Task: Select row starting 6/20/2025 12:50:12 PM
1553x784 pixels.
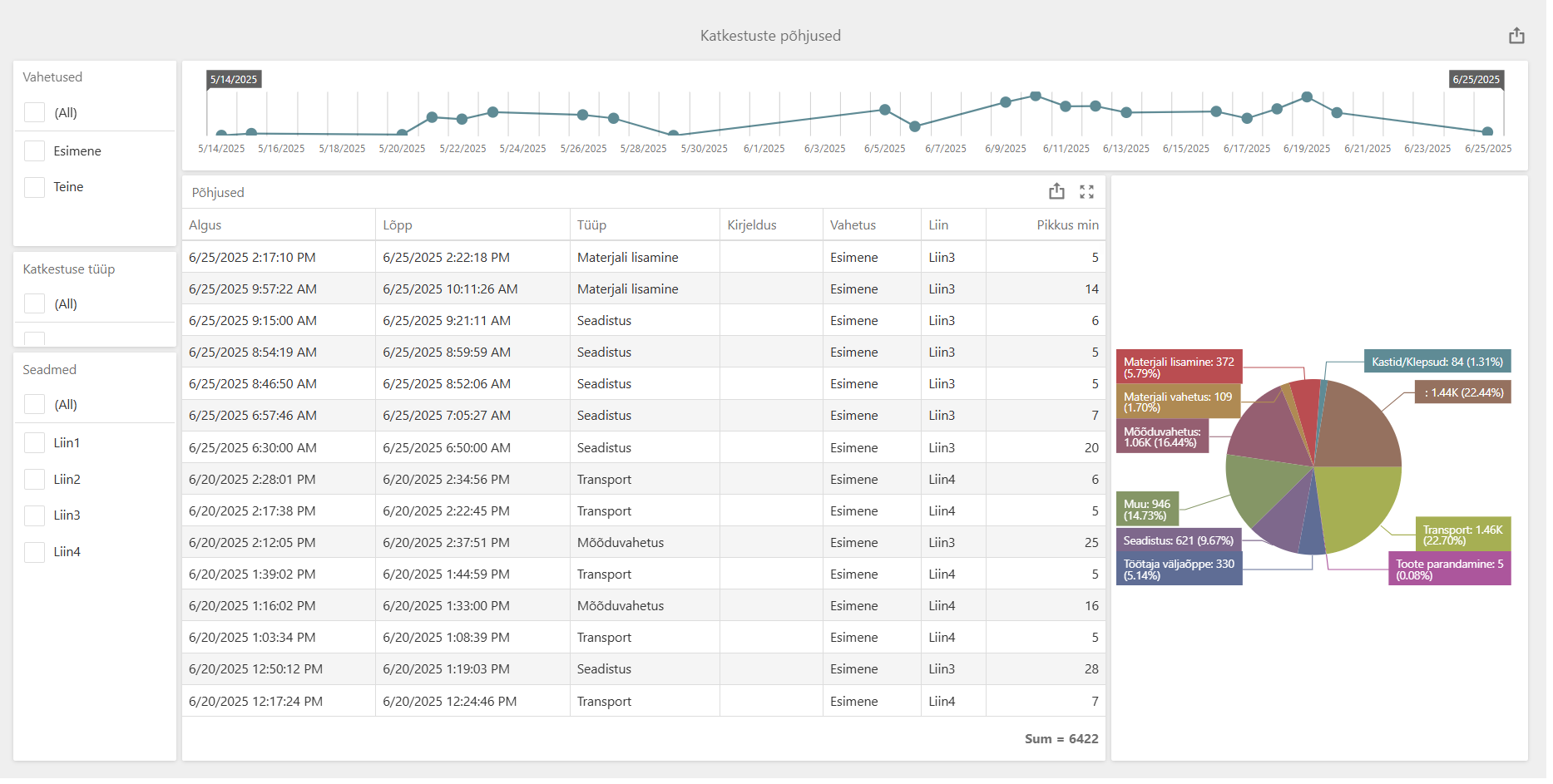Action: tap(644, 669)
